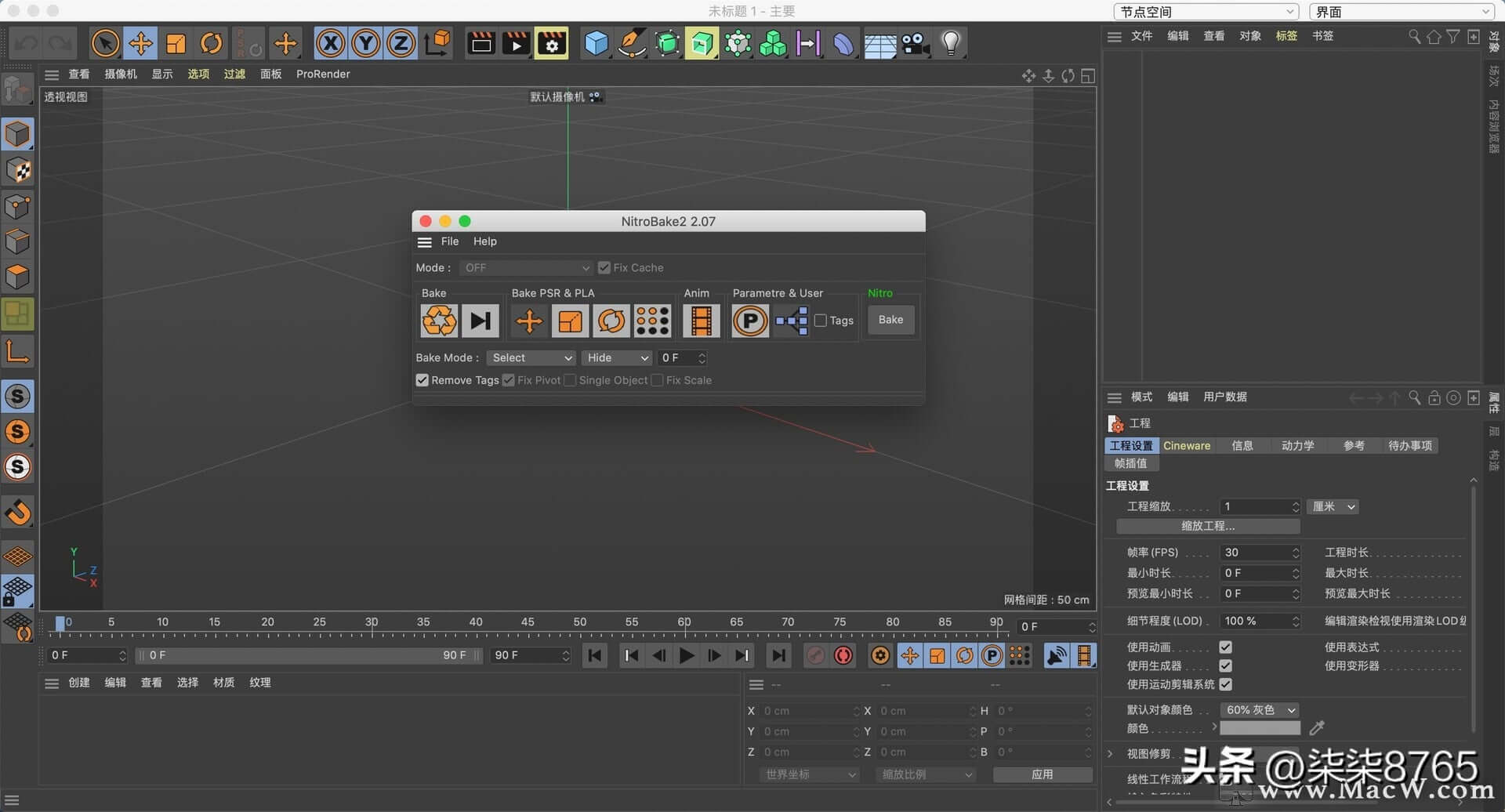Open Render Settings from the toolbar
Viewport: 1505px width, 812px height.
tap(552, 43)
